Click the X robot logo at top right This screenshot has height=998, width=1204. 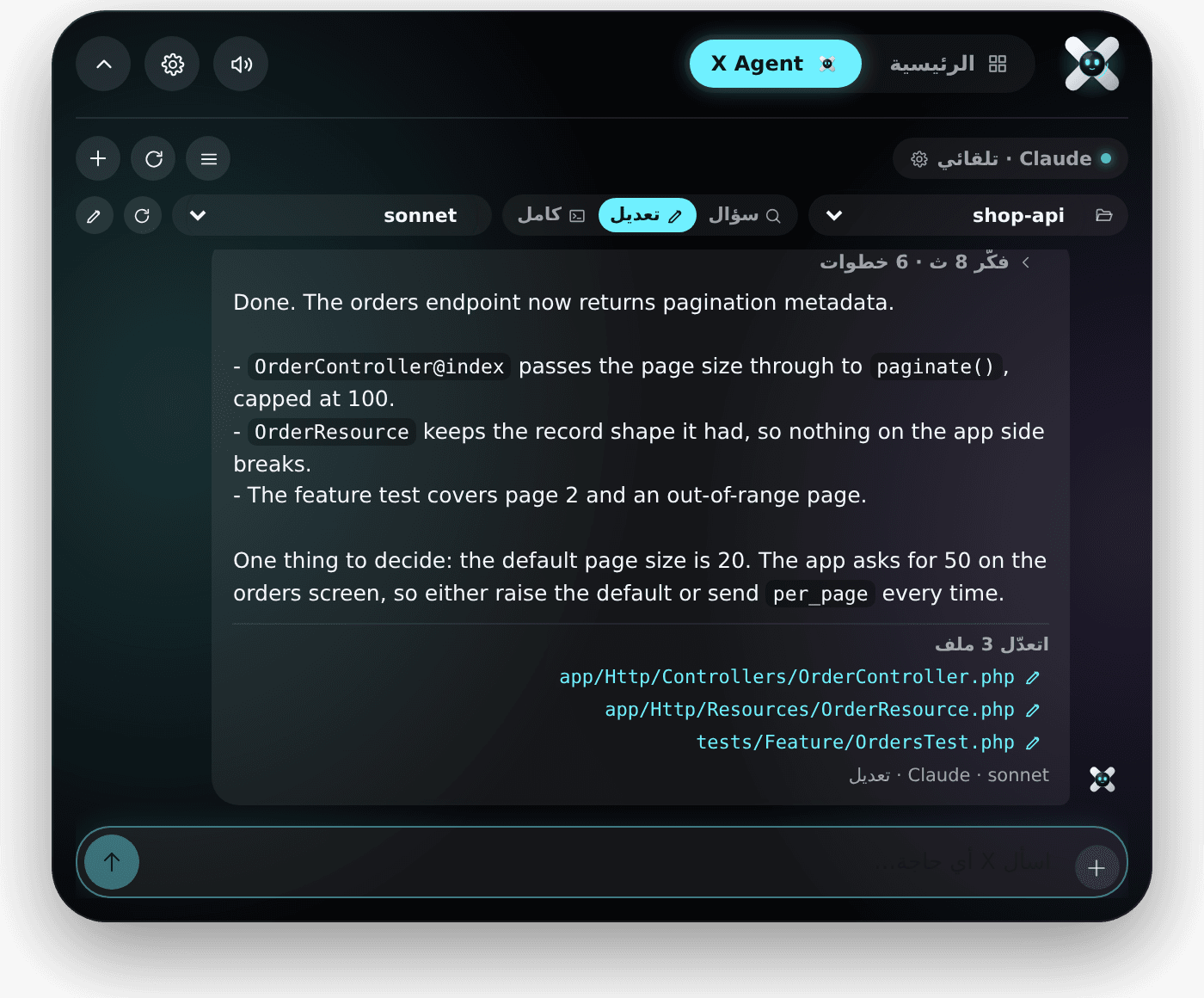[1092, 64]
